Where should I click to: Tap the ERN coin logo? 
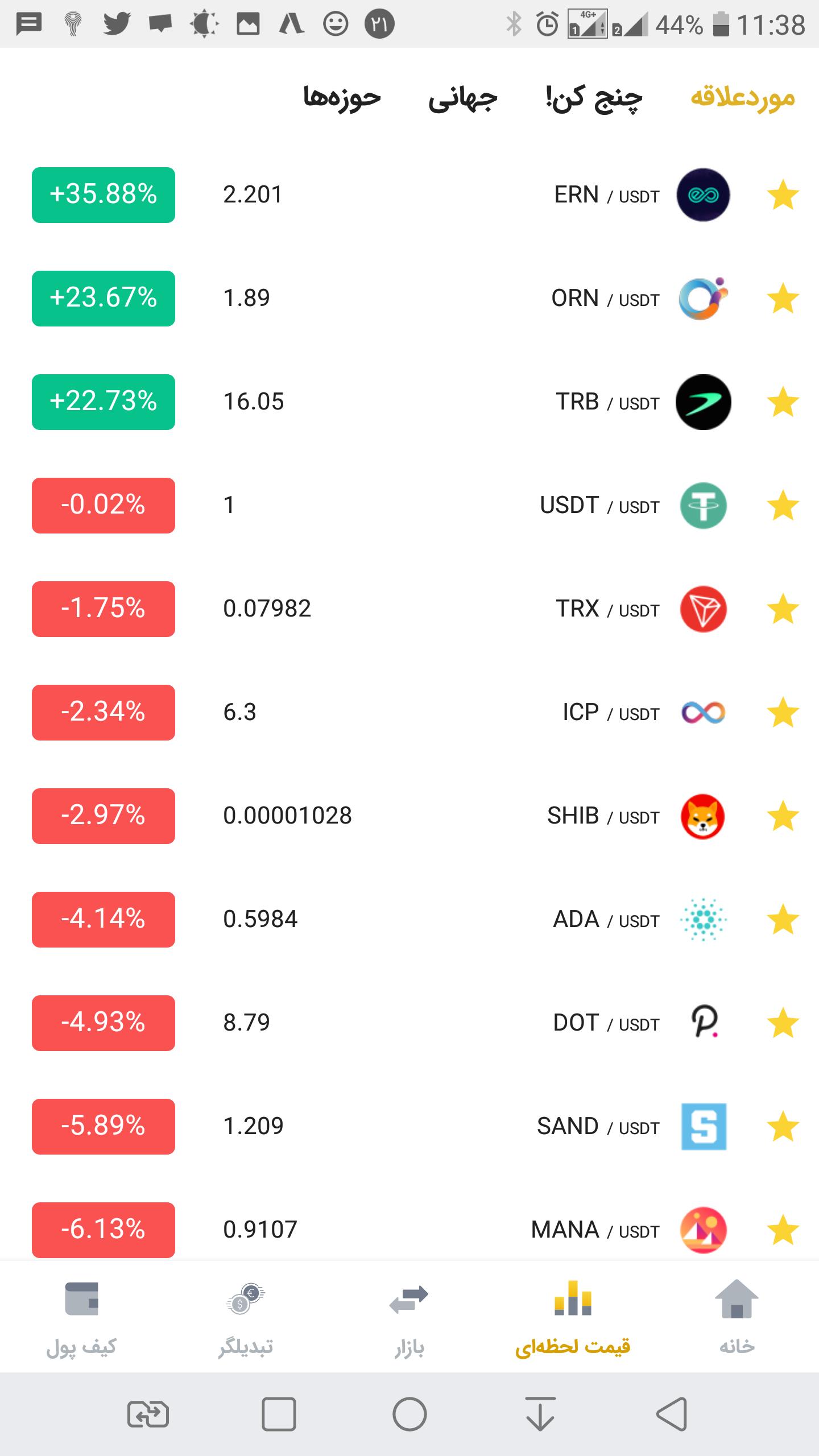pos(703,195)
